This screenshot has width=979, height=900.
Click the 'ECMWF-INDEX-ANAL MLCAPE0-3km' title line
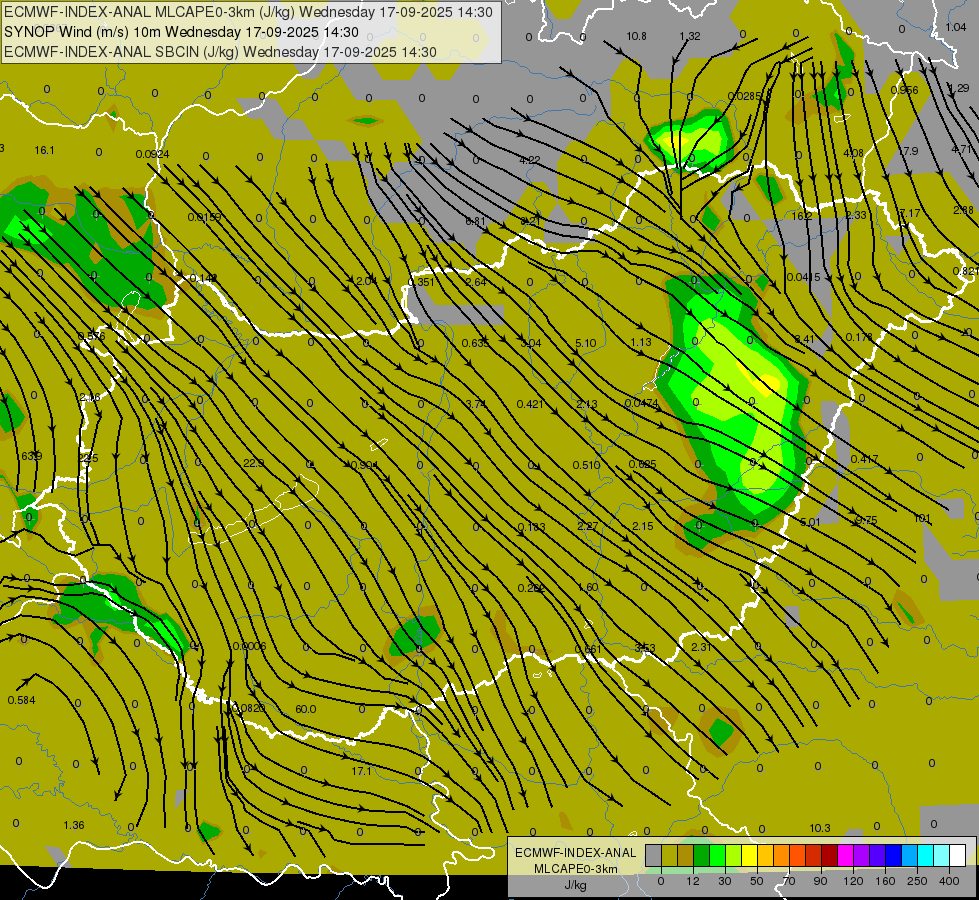(x=248, y=12)
